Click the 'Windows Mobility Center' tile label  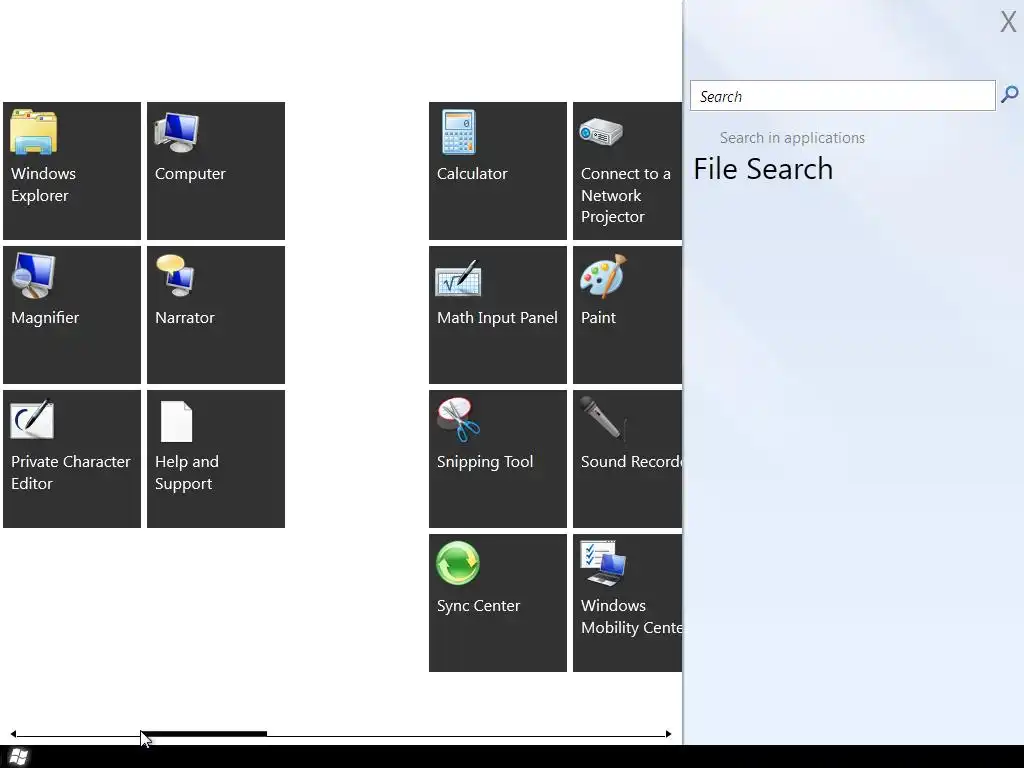pyautogui.click(x=631, y=616)
